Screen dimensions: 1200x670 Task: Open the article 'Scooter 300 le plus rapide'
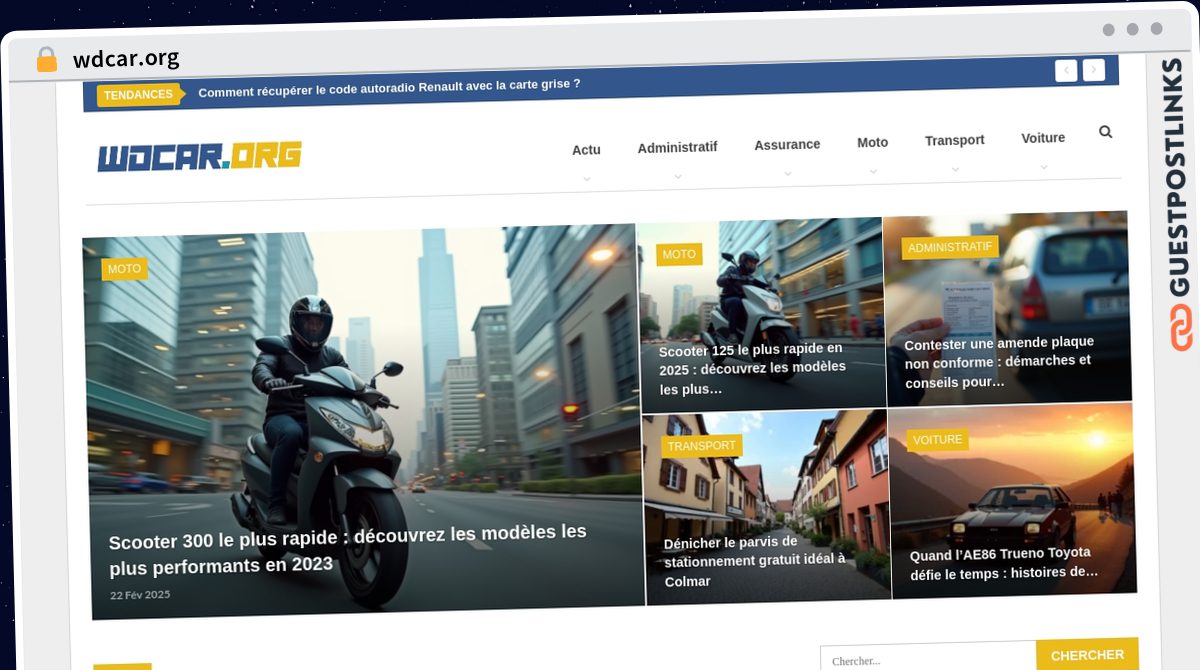coord(347,548)
